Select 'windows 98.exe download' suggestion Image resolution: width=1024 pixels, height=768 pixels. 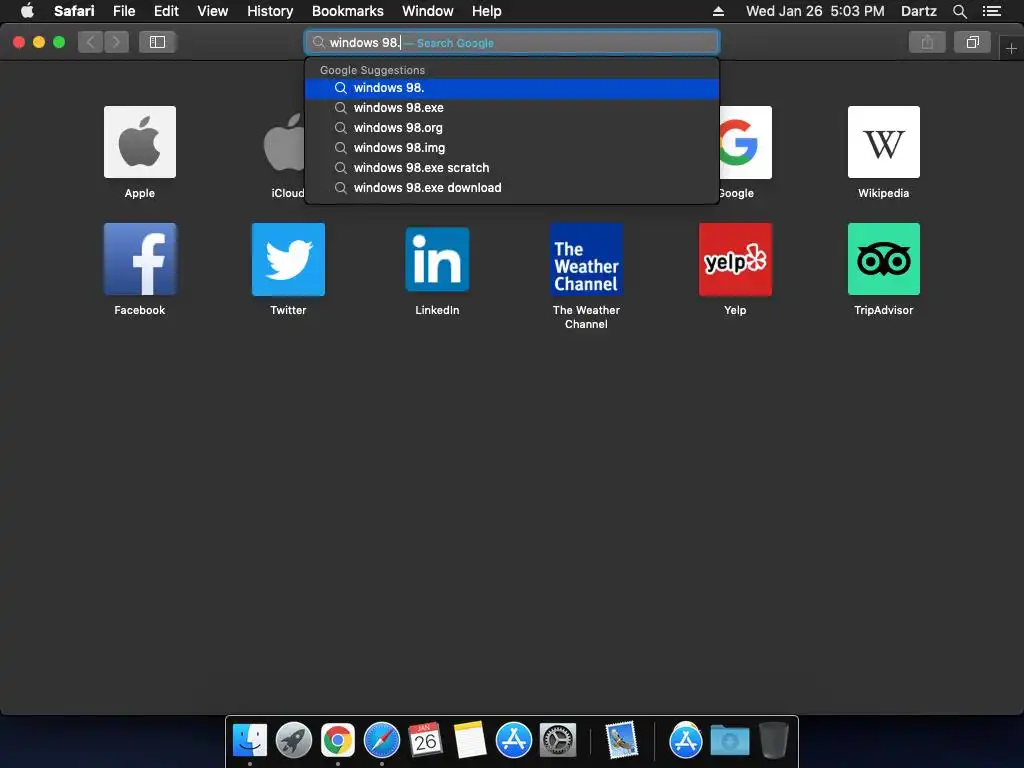tap(512, 188)
